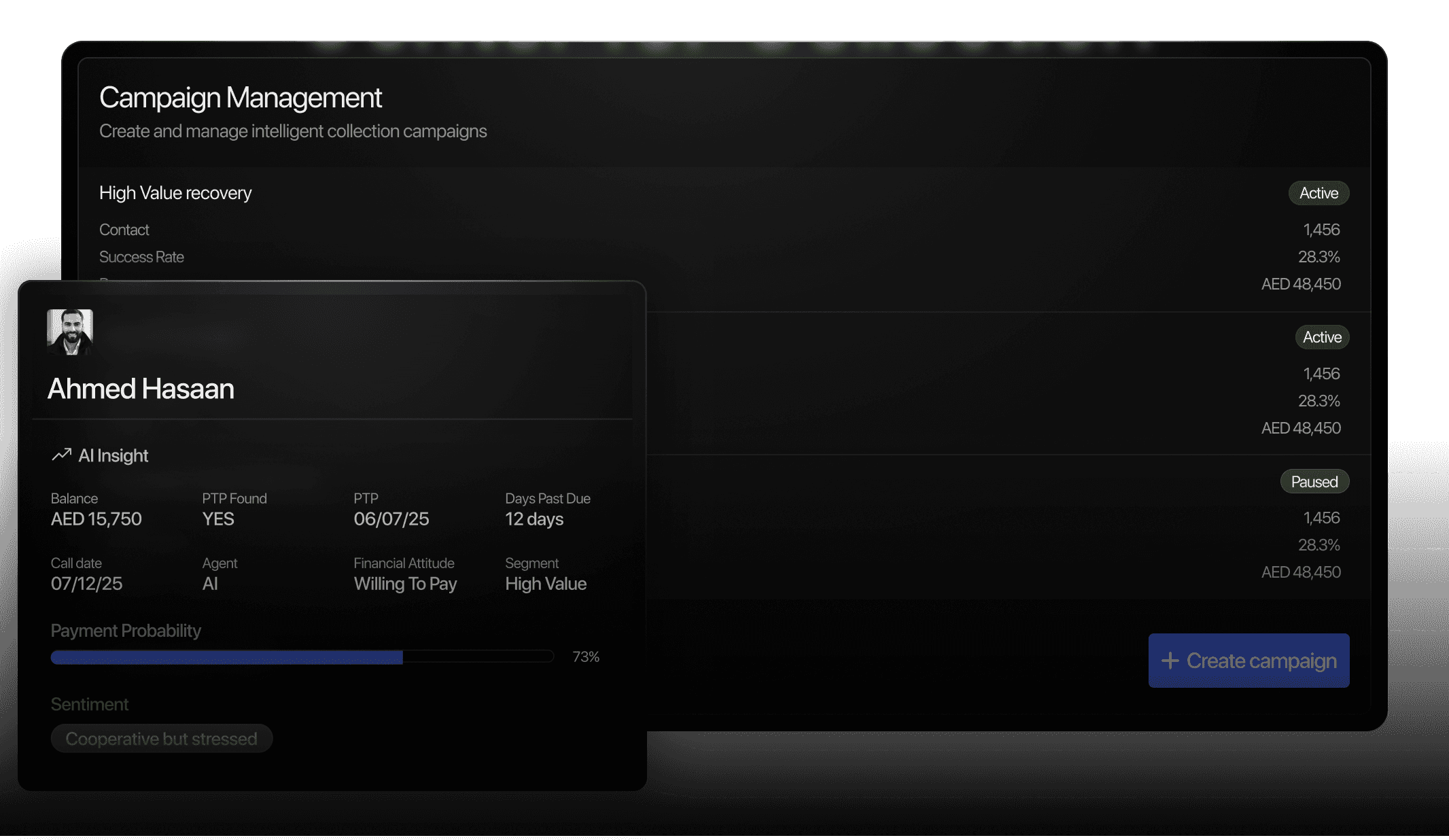The width and height of the screenshot is (1449, 840).
Task: Open the High Value recovery campaign title
Action: pos(175,193)
